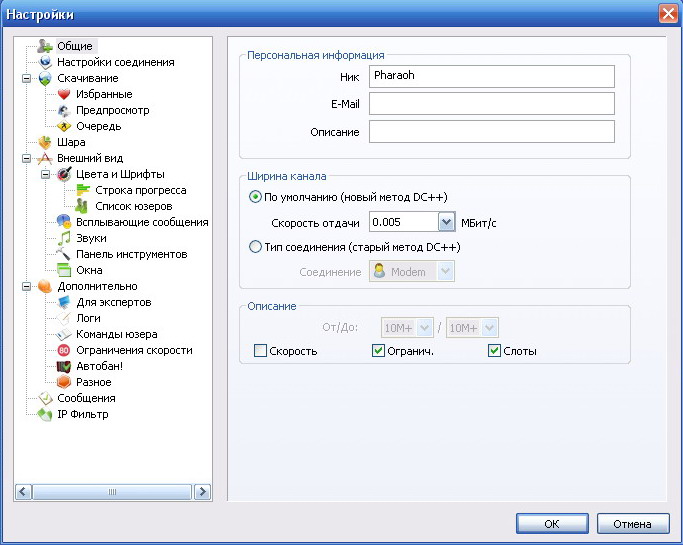Collapse the Внешний вид tree node

(27, 158)
